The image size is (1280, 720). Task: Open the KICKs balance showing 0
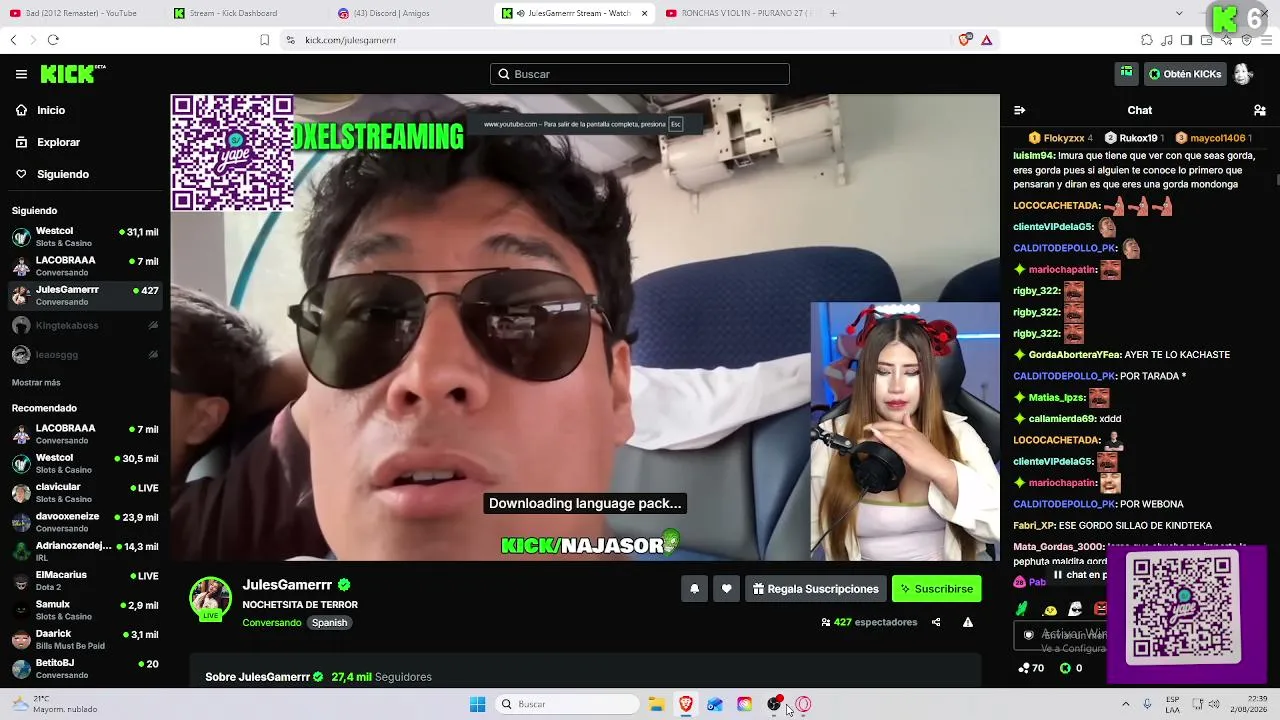pyautogui.click(x=1071, y=668)
